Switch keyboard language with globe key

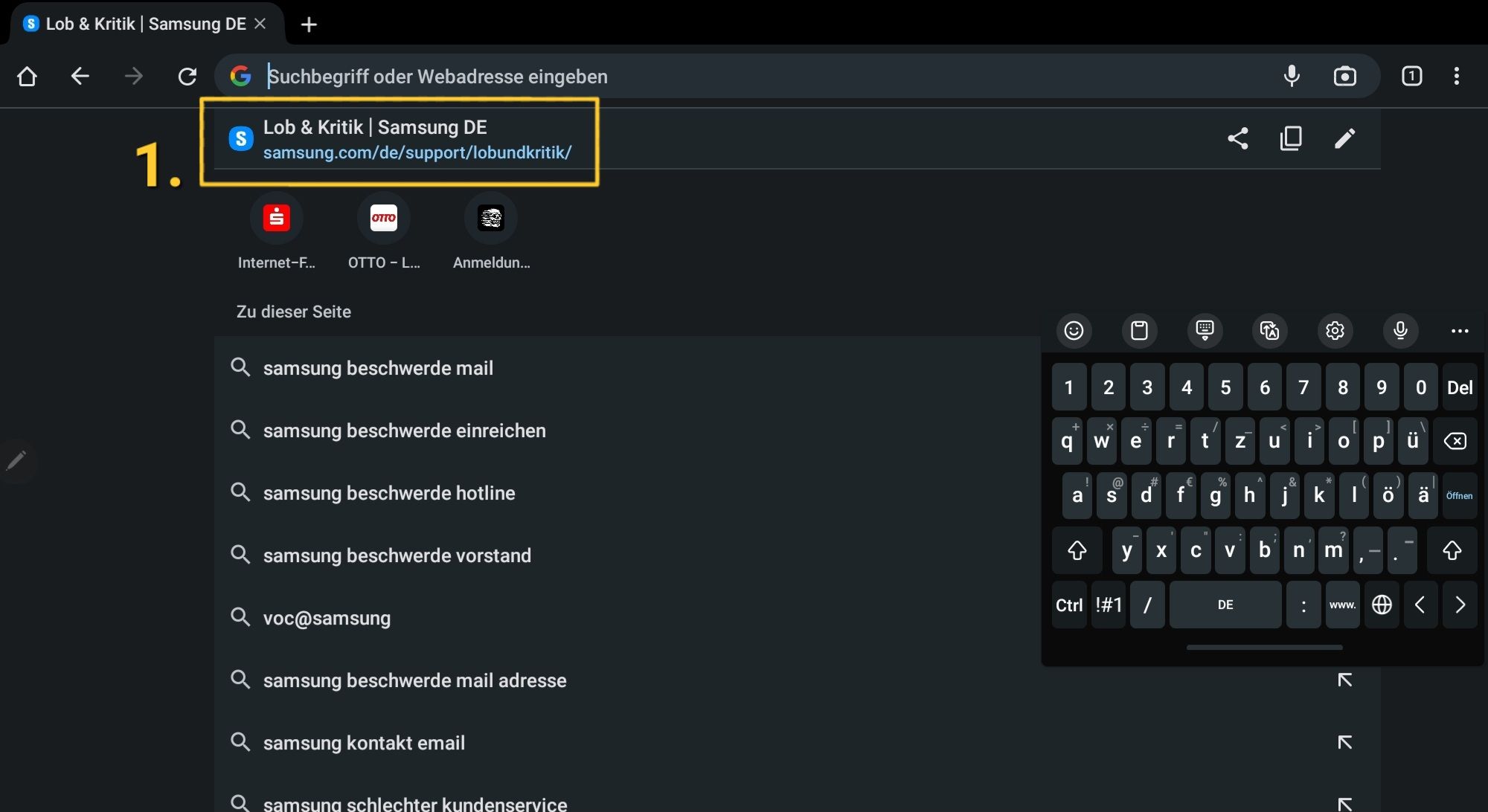point(1382,605)
